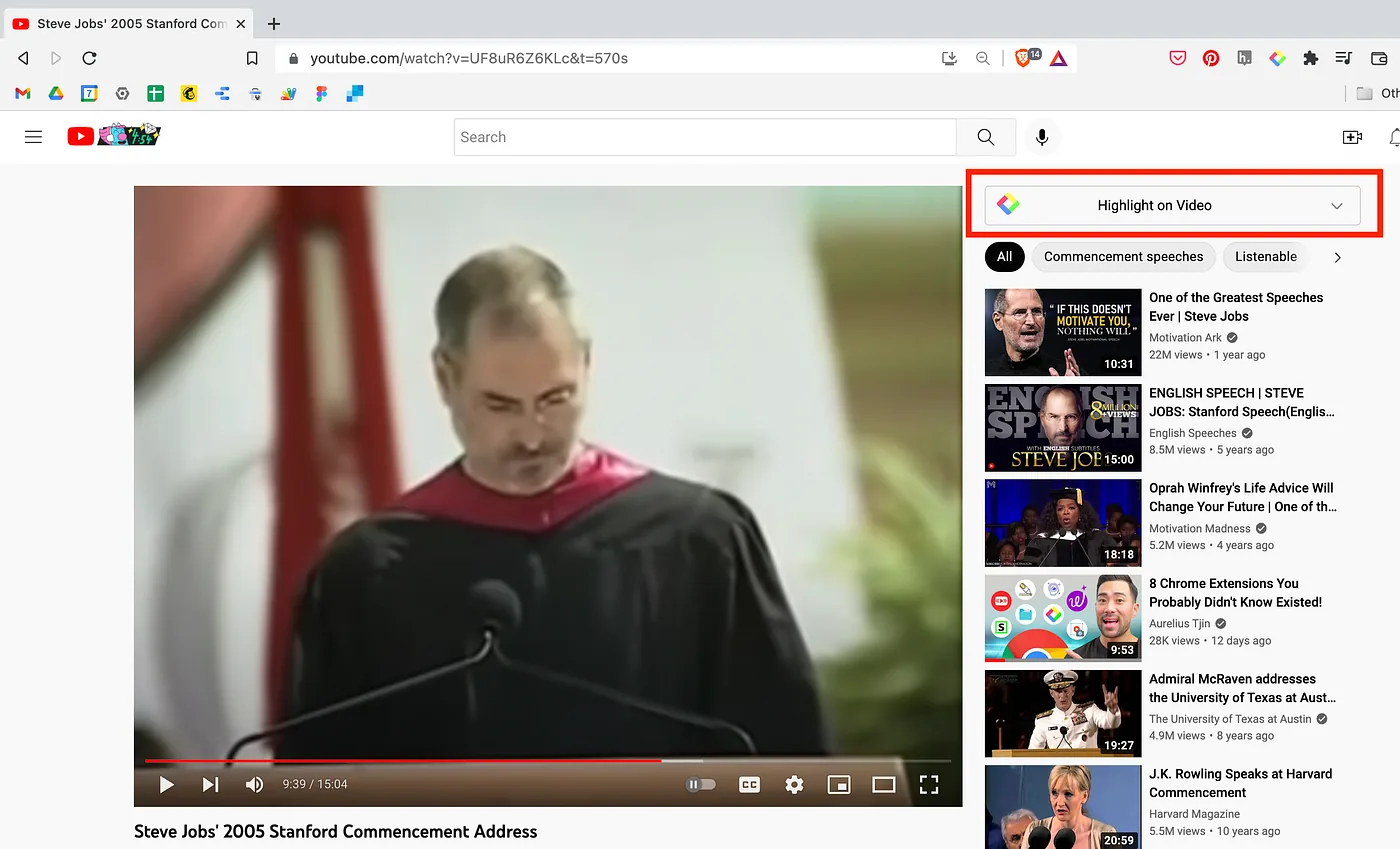Open the Mailchimp bookmark

pyautogui.click(x=188, y=93)
